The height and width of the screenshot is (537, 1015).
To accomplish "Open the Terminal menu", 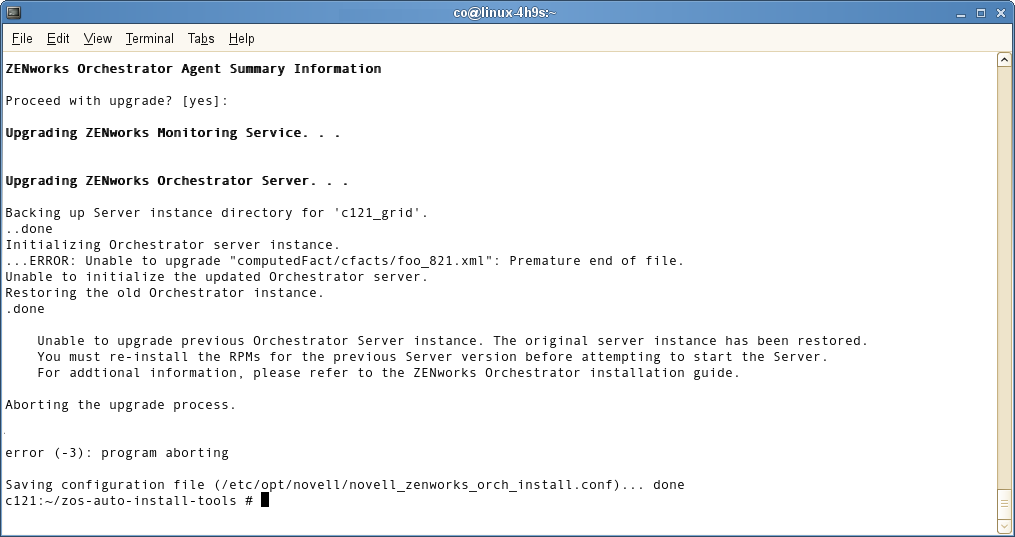I will point(150,38).
